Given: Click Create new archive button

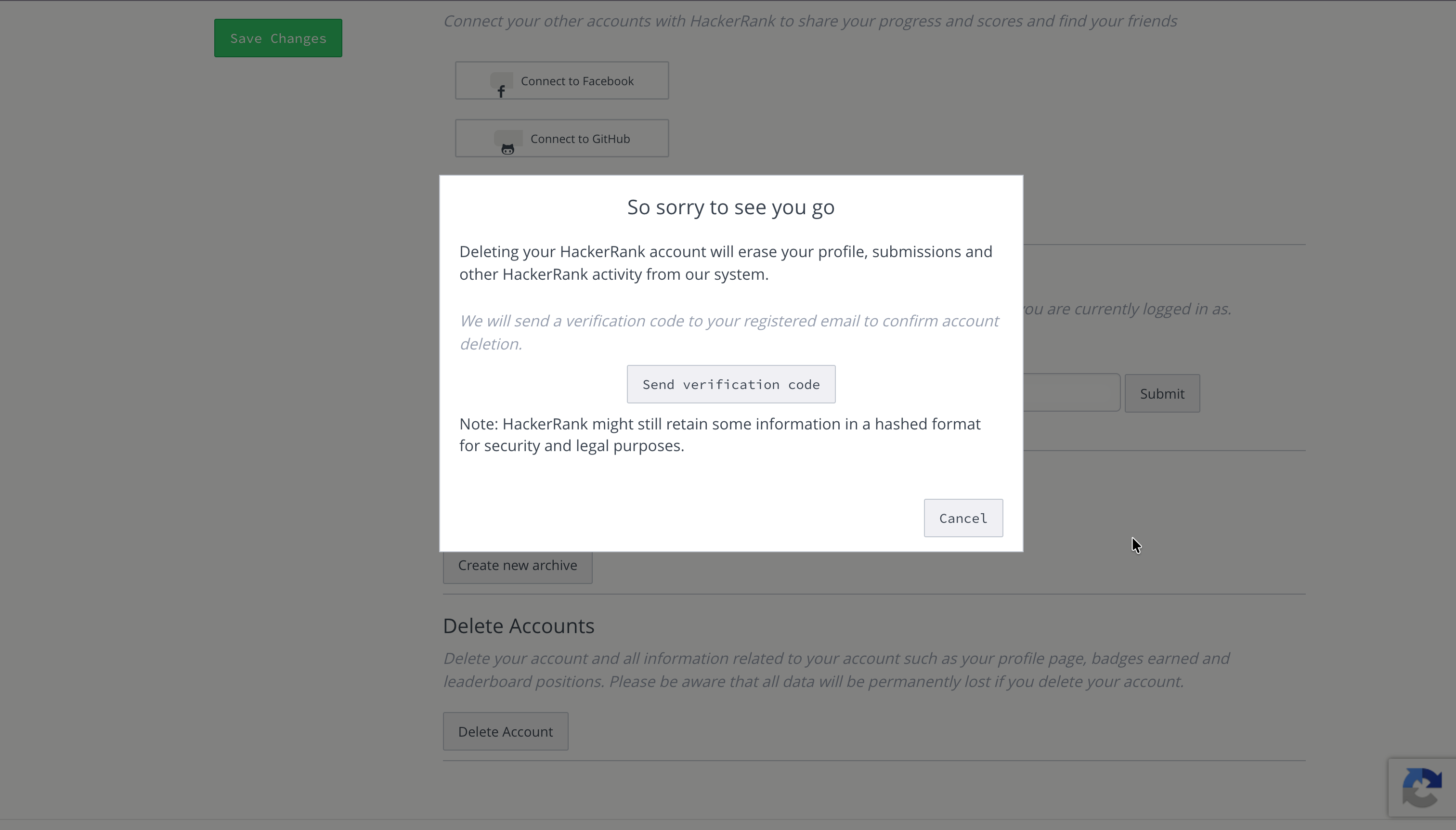Looking at the screenshot, I should click(518, 566).
